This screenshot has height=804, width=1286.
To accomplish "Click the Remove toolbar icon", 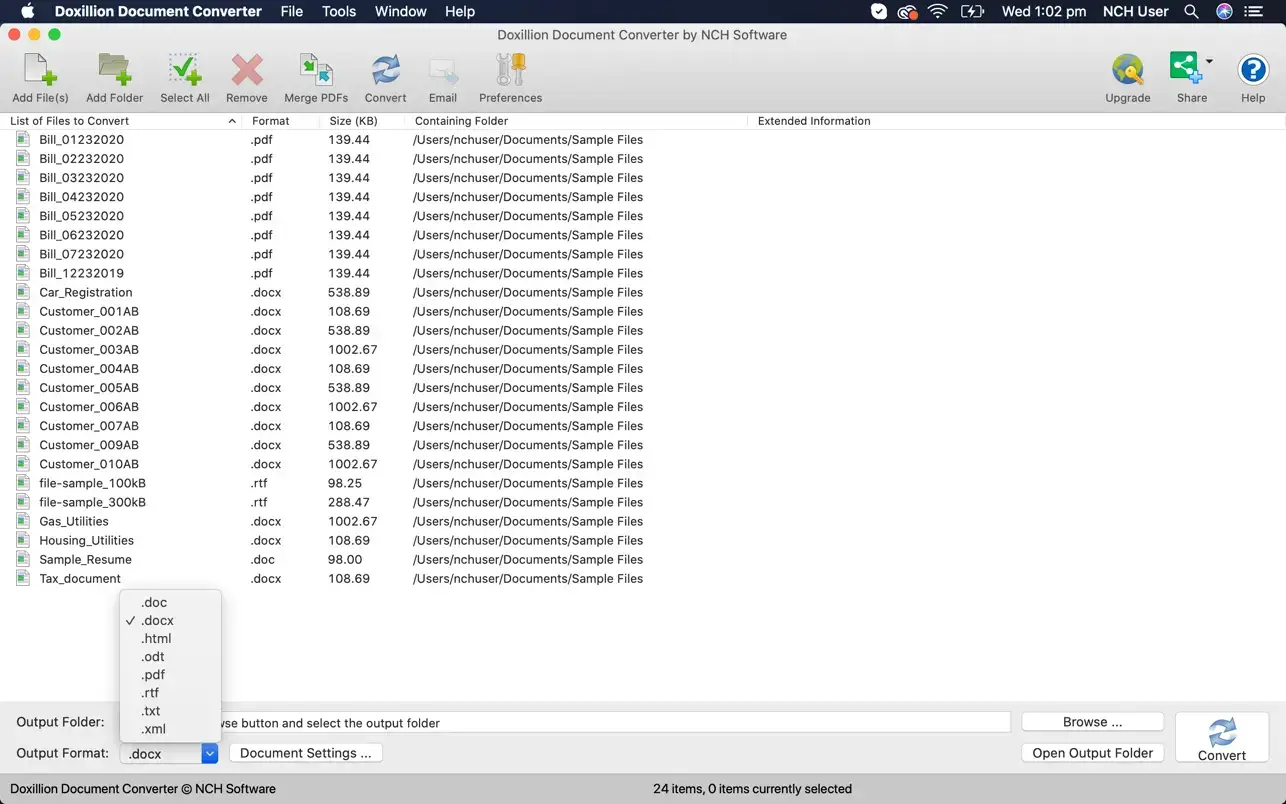I will click(247, 78).
